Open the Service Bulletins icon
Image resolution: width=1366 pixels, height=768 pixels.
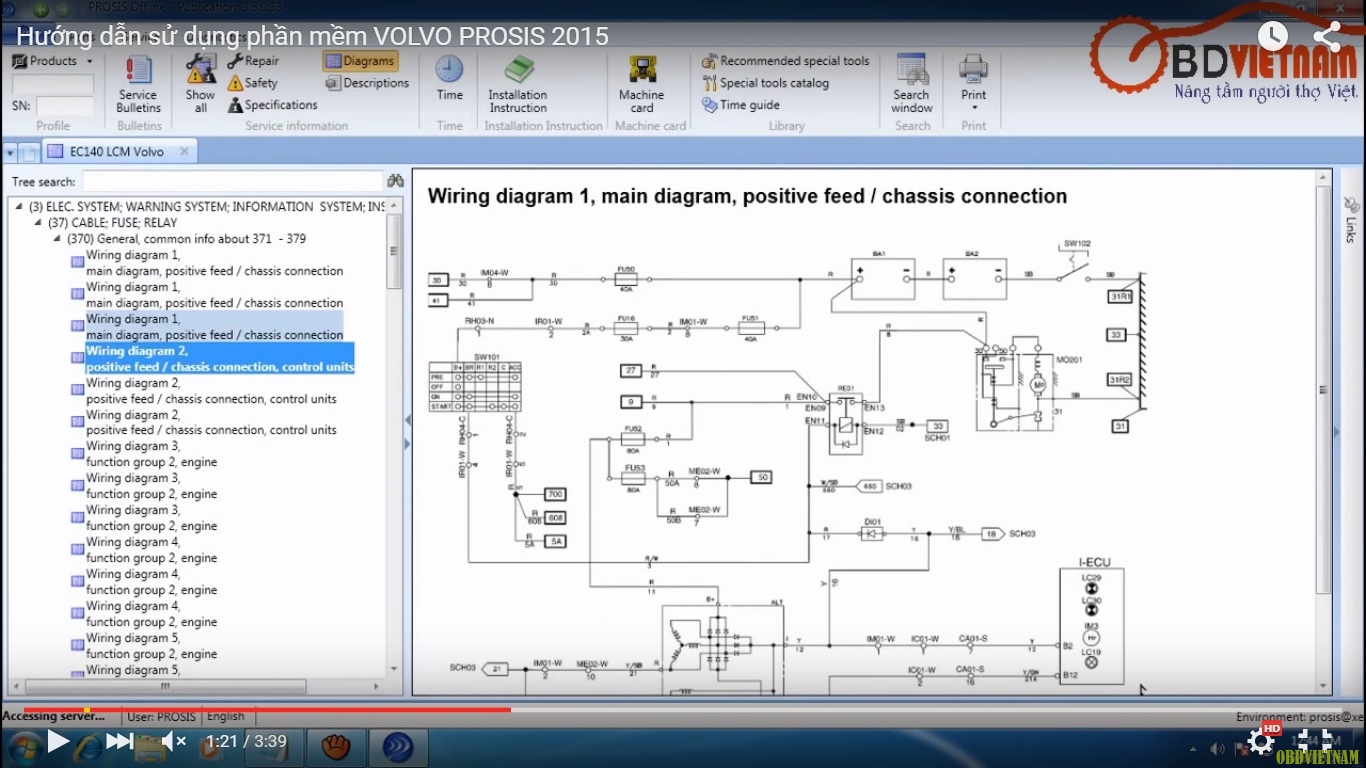coord(138,70)
